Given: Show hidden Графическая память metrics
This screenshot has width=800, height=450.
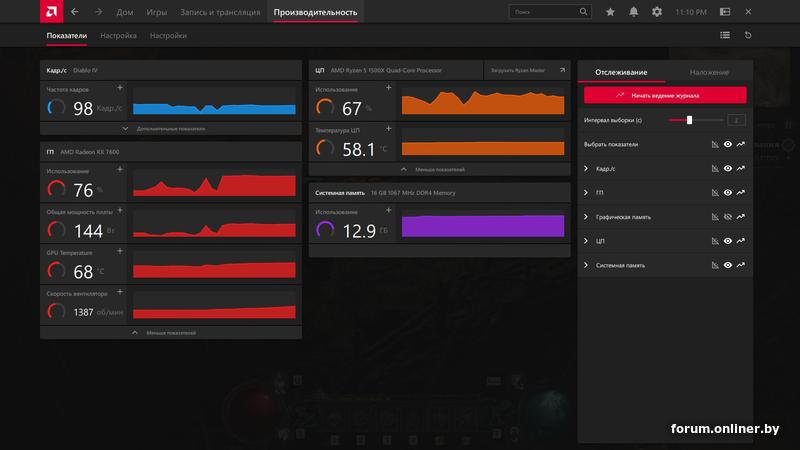Looking at the screenshot, I should tap(728, 217).
